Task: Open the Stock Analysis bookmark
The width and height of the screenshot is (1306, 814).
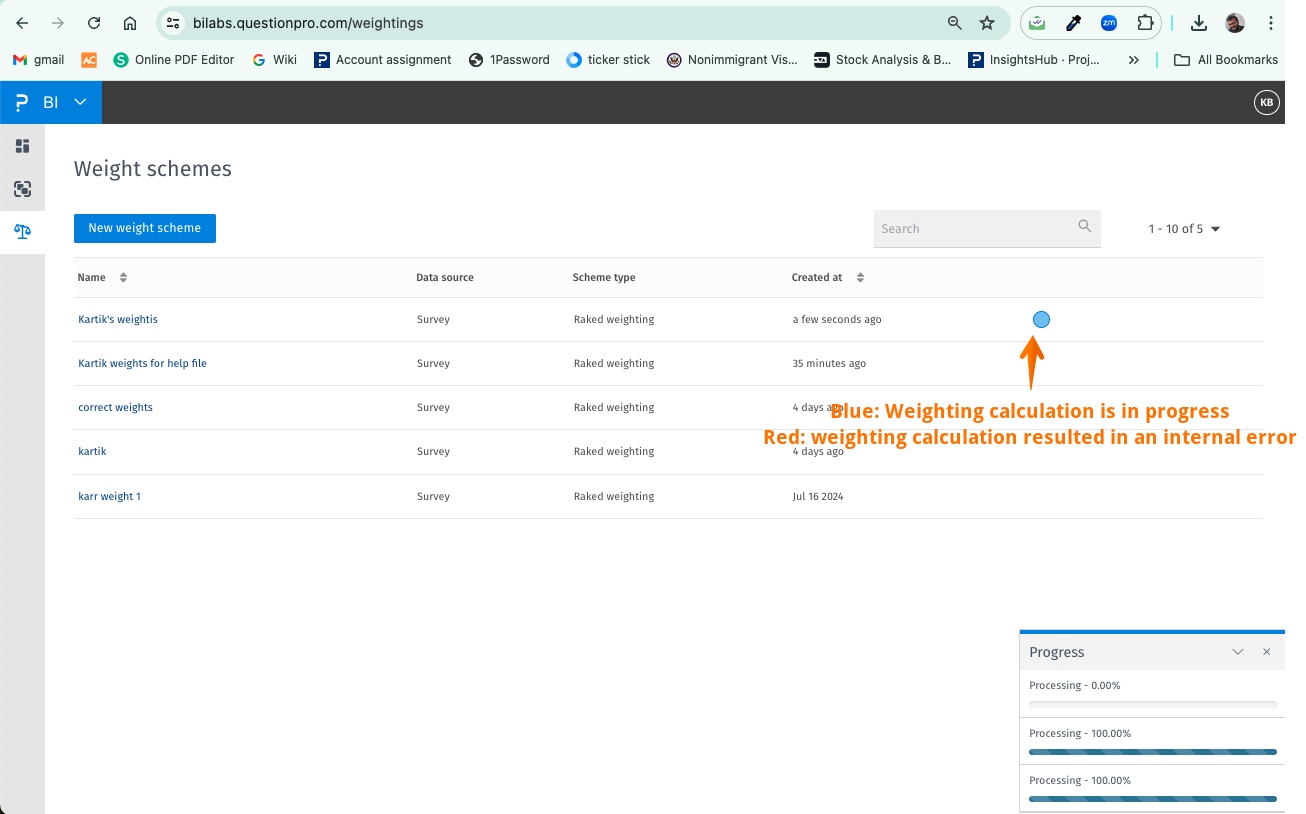Action: tap(883, 60)
